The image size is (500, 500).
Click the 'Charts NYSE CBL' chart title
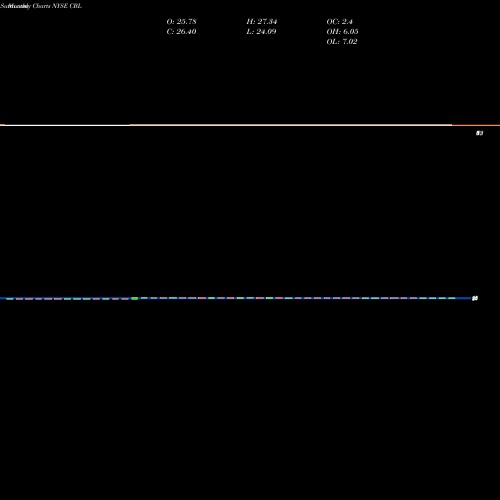57,6
